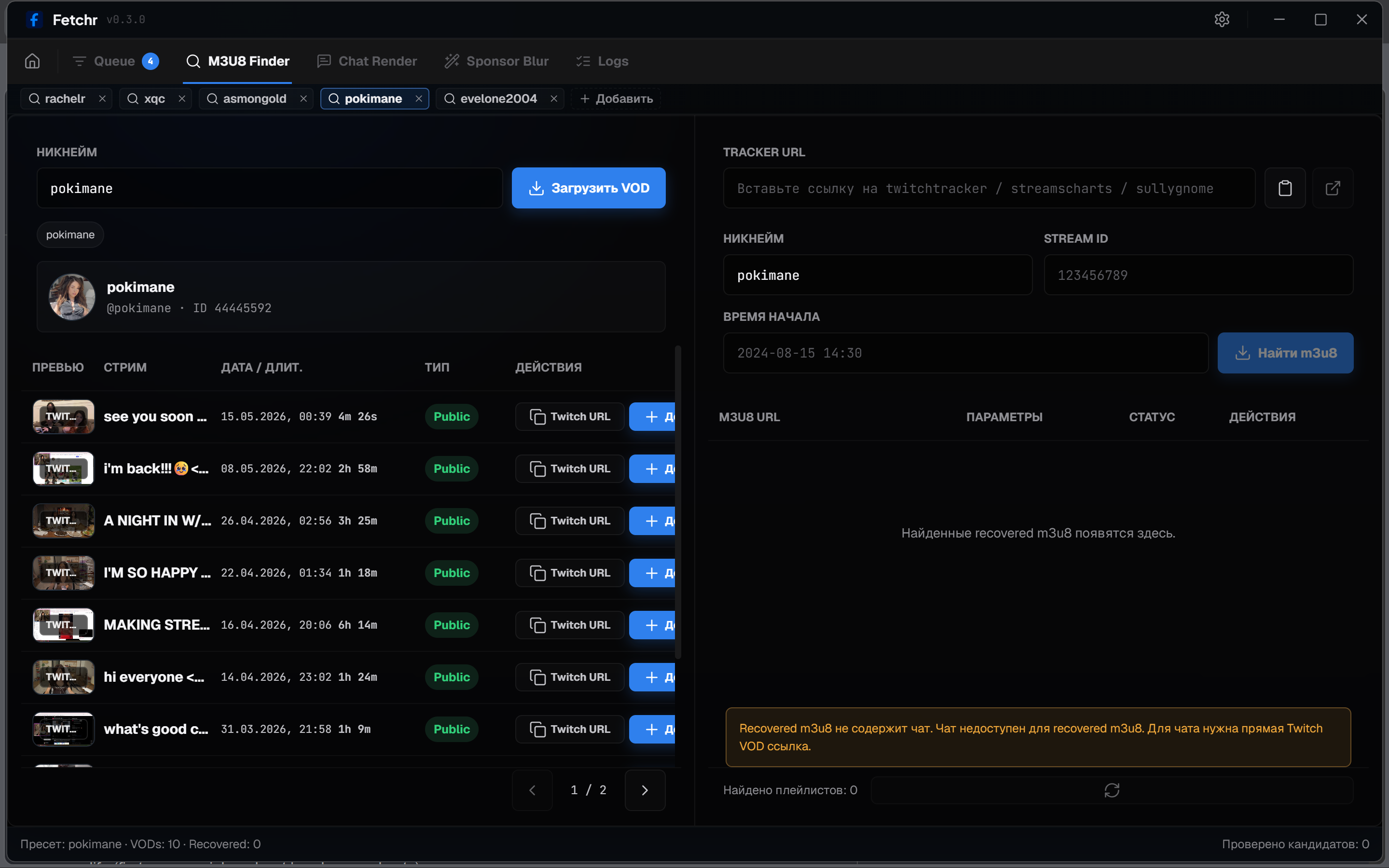Click the Добавить preset button
Screen dimensions: 1389x868
coord(616,99)
